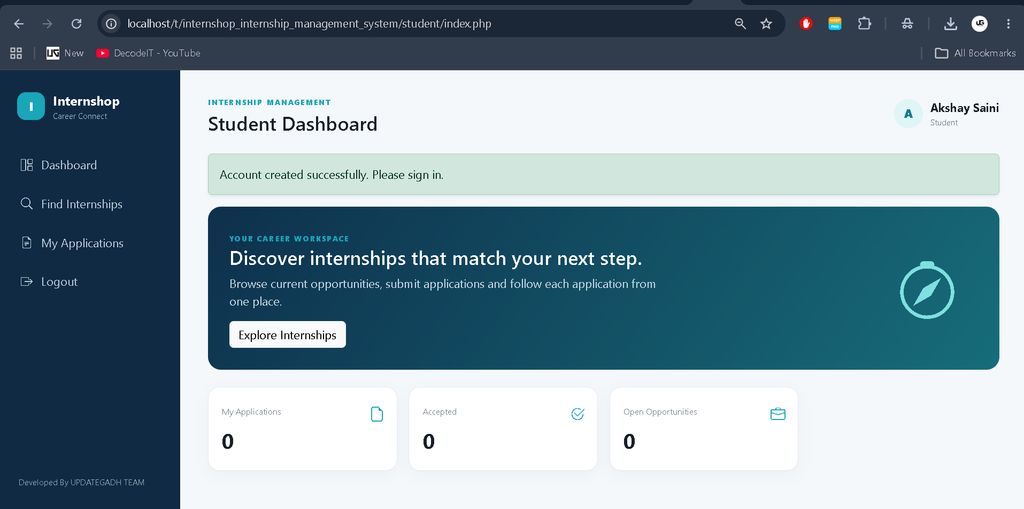Open the browser three-dot menu
Image resolution: width=1024 pixels, height=509 pixels.
tap(1008, 24)
